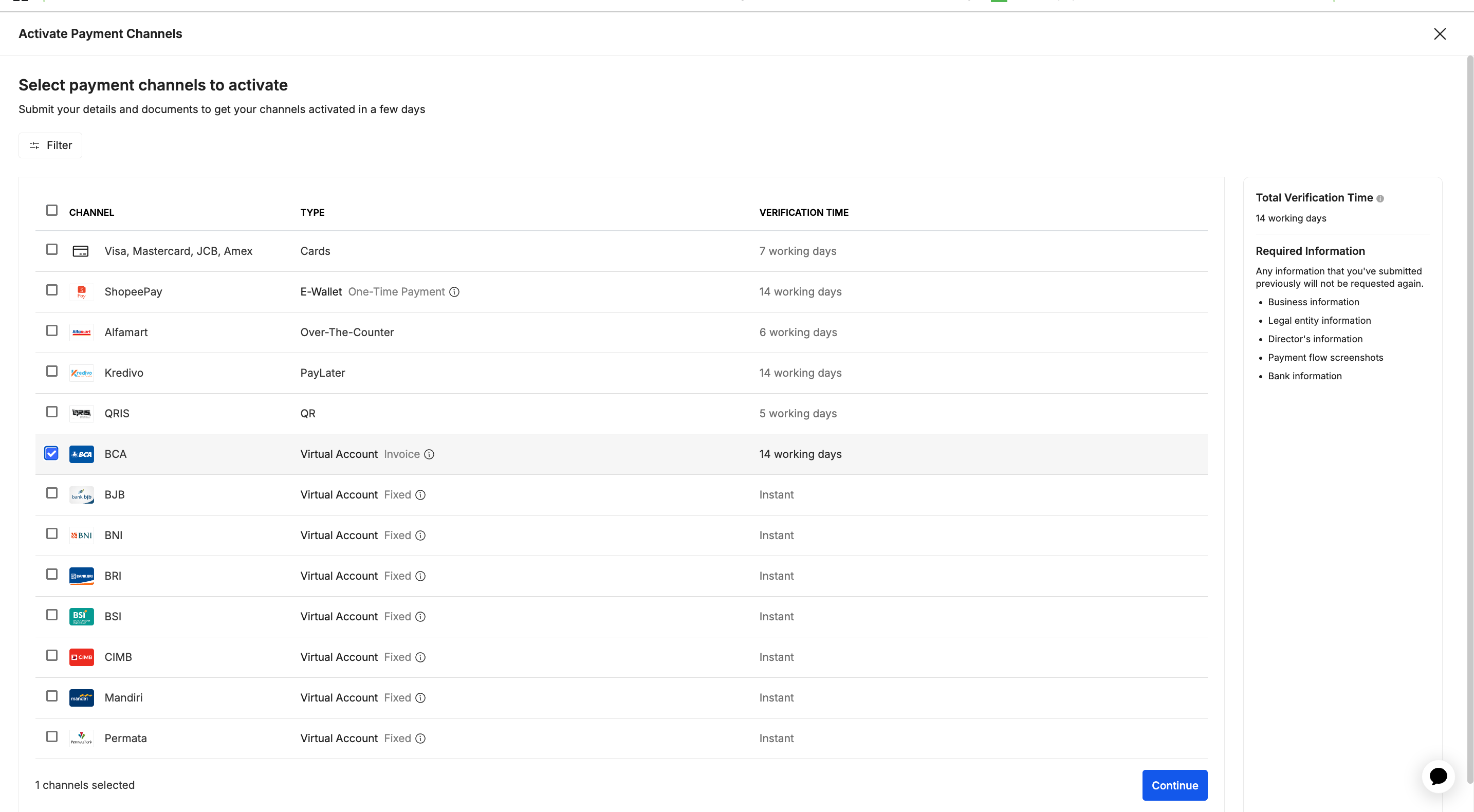
Task: Open the chat support bubble
Action: [1439, 777]
